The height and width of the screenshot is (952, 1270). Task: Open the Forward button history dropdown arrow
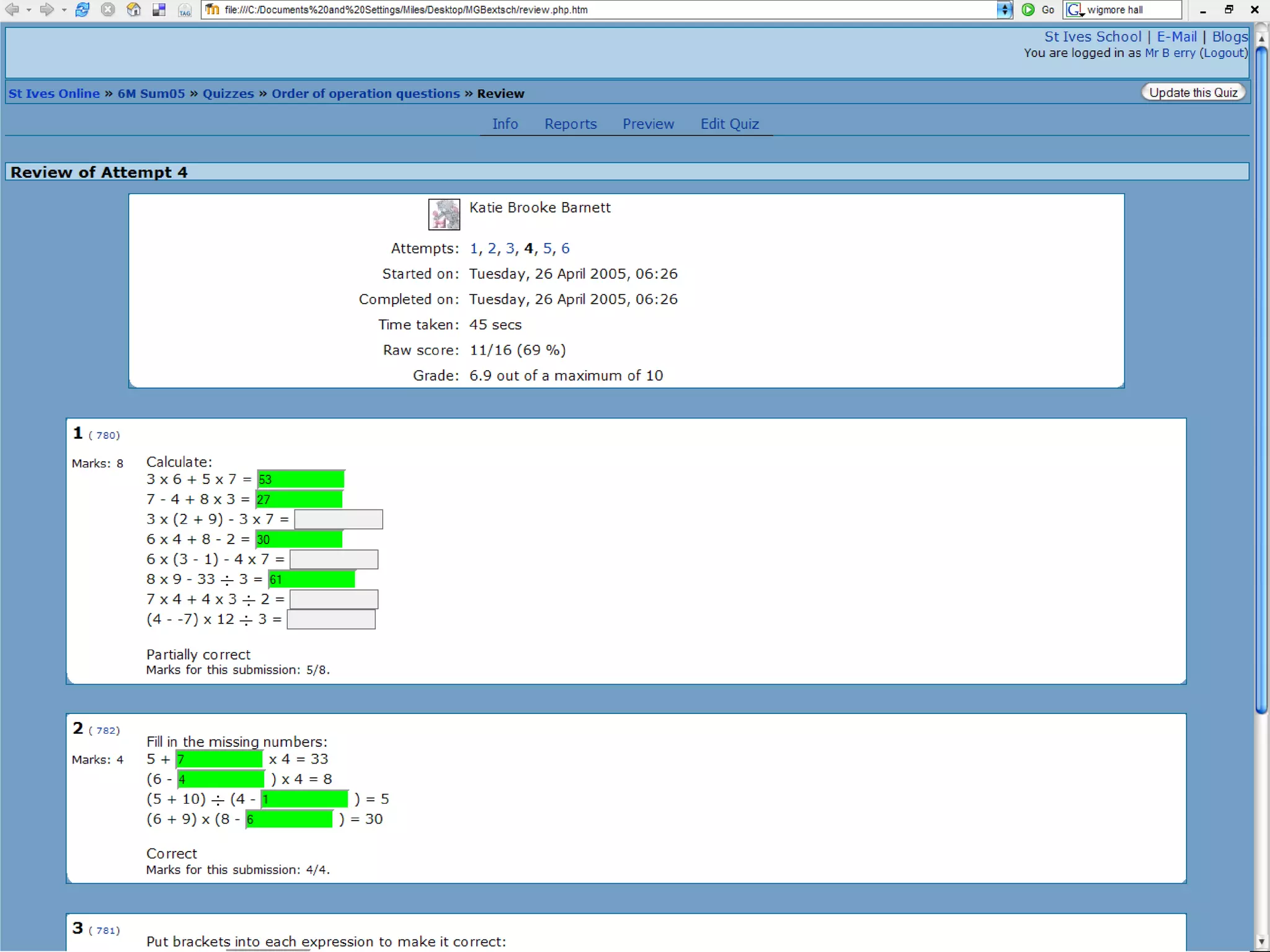pos(64,10)
